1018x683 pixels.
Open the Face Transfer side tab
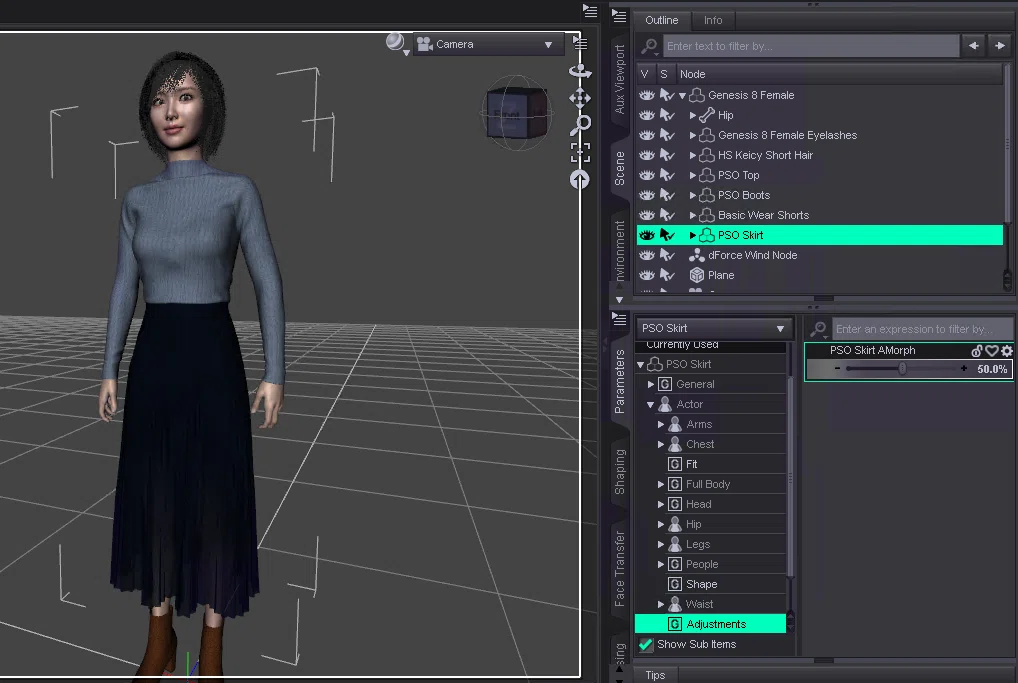tap(619, 569)
